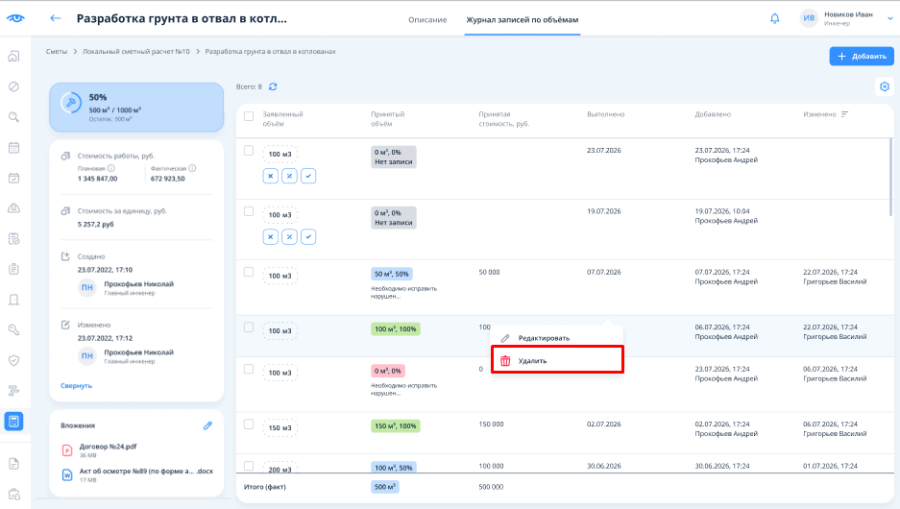900x509 pixels.
Task: Tick the checkbox for the 23.07.2026 17:24 unrecorded row
Action: click(x=249, y=150)
